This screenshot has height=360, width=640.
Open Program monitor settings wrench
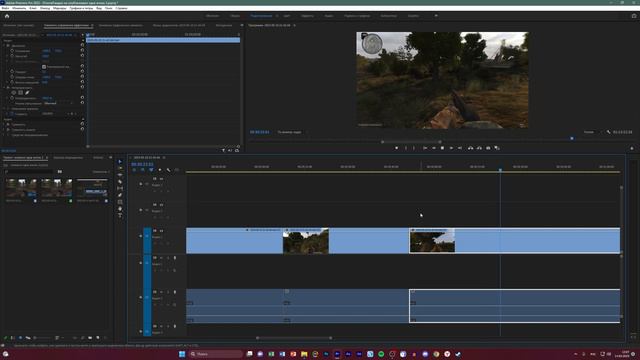[608, 132]
